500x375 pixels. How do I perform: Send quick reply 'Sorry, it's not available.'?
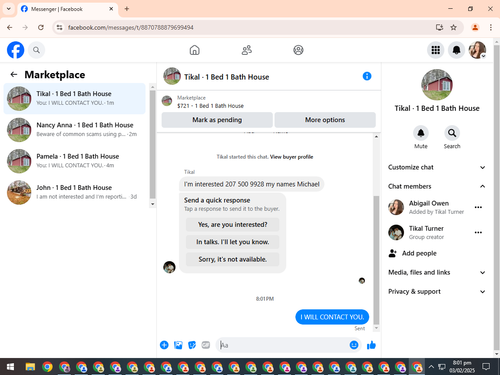pyautogui.click(x=232, y=259)
